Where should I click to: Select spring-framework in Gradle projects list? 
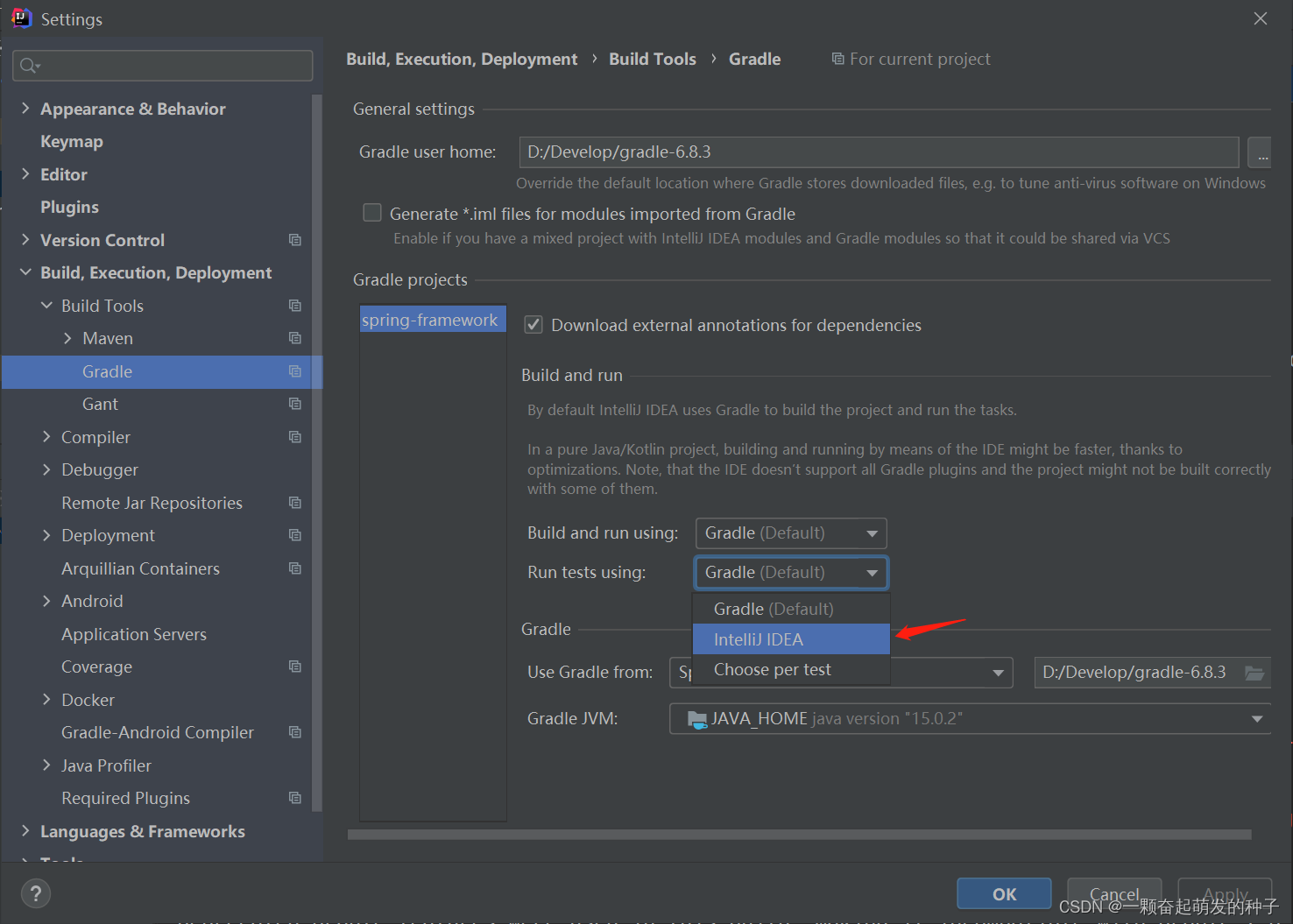click(433, 320)
